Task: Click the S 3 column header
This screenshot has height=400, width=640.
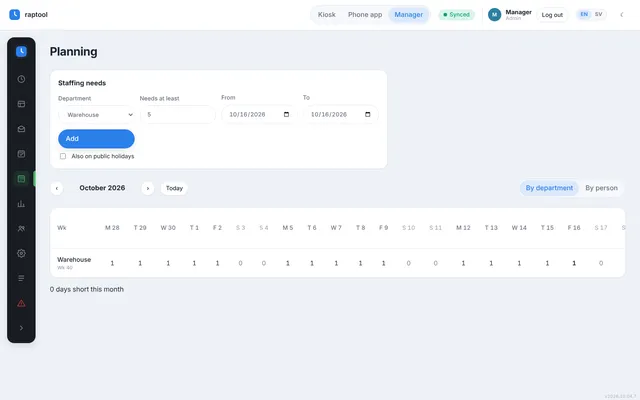Action: tap(240, 228)
